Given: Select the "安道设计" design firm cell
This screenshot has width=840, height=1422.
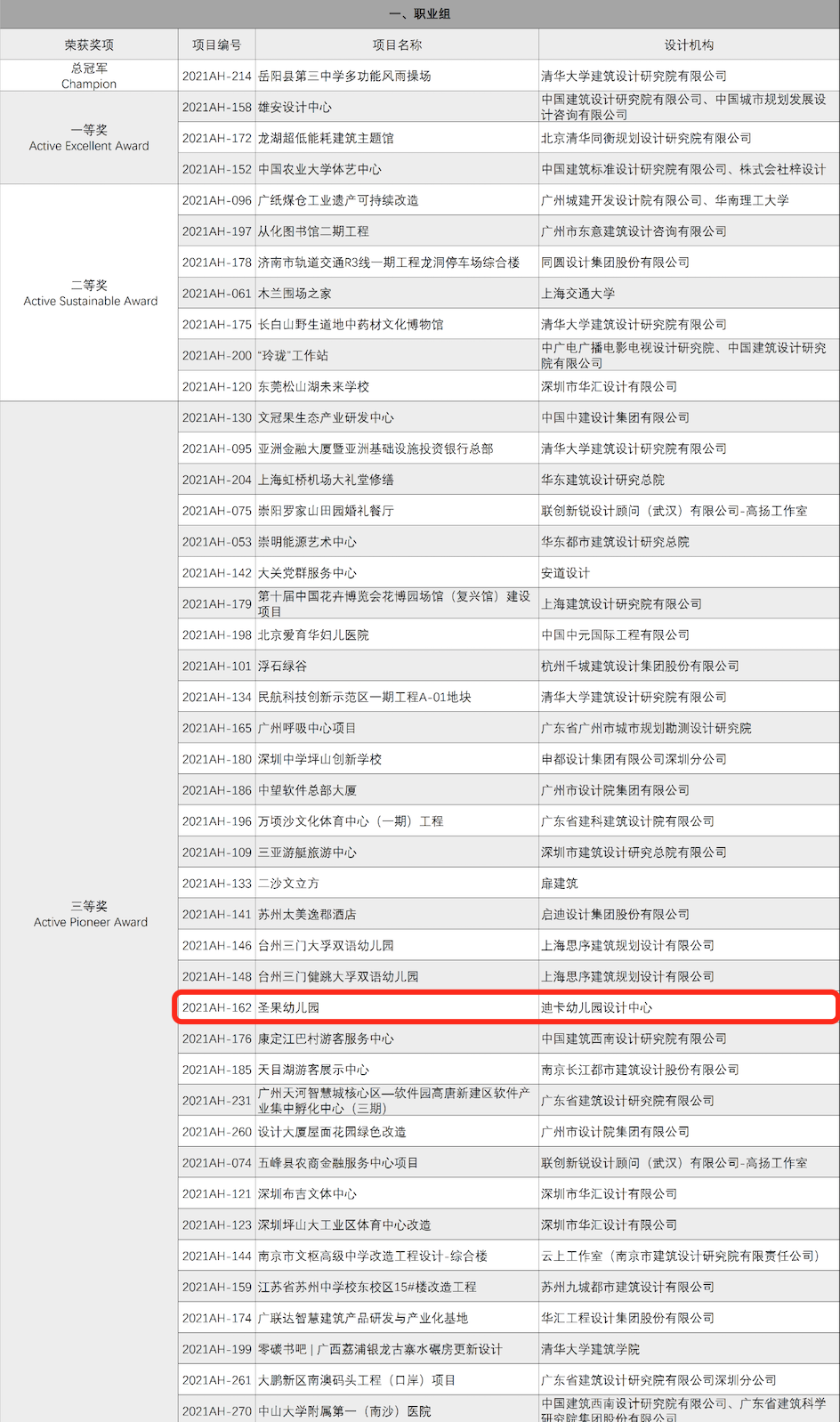Looking at the screenshot, I should coord(565,573).
